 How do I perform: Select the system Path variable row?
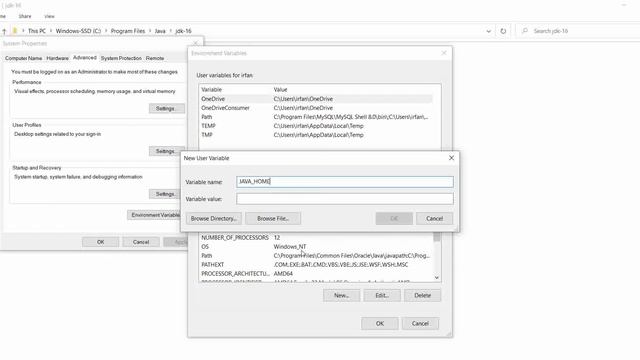click(x=316, y=256)
